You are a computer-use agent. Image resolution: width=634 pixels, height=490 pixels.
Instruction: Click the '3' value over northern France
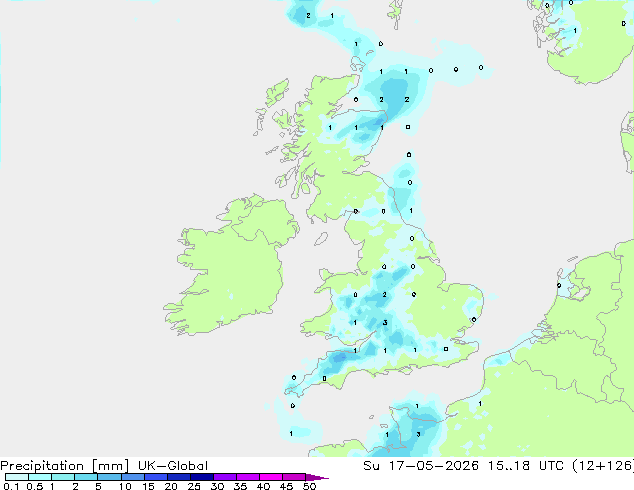click(418, 434)
